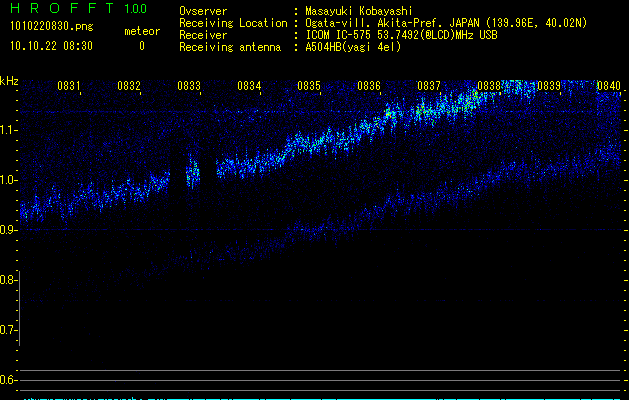Click the 0.9 kHz axis label
This screenshot has width=629, height=400.
[x=8, y=230]
